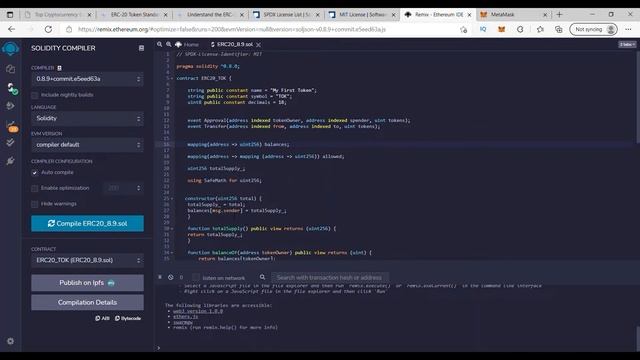Click the Publish on Ipfs button
This screenshot has width=640, height=360.
(x=87, y=283)
